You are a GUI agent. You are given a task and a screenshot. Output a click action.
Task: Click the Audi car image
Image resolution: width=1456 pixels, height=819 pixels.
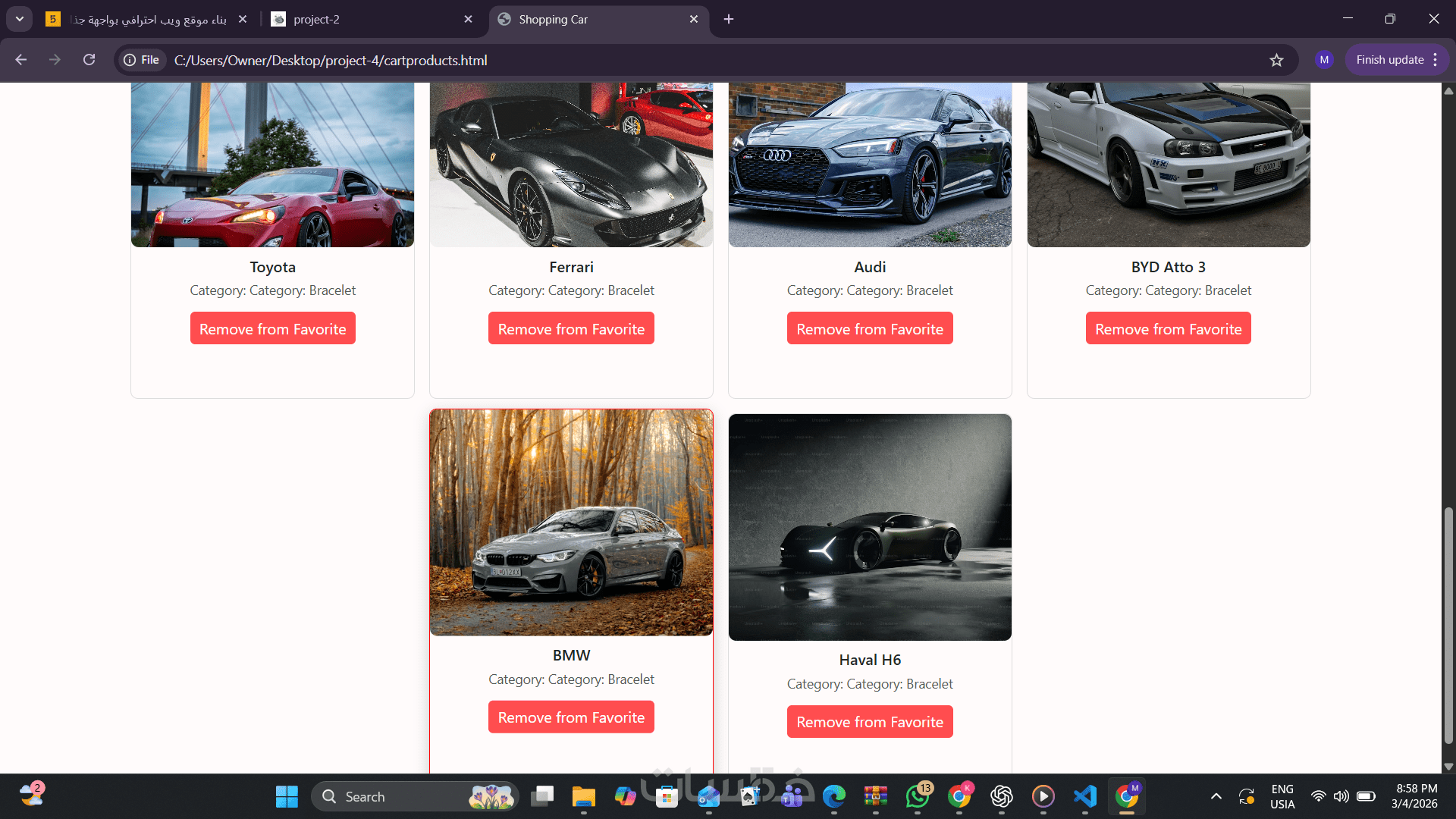870,165
